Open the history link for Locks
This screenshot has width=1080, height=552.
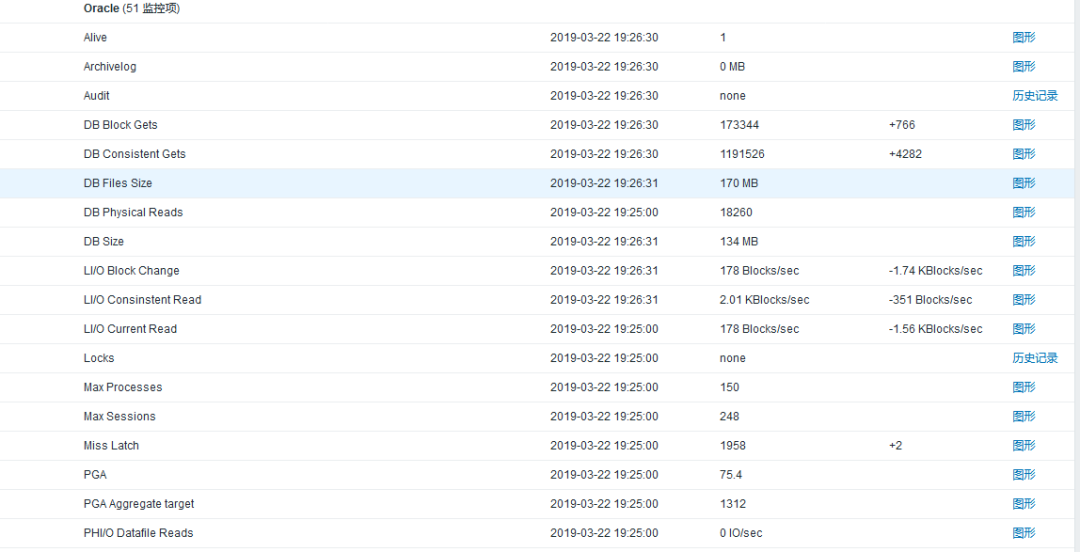click(1035, 358)
